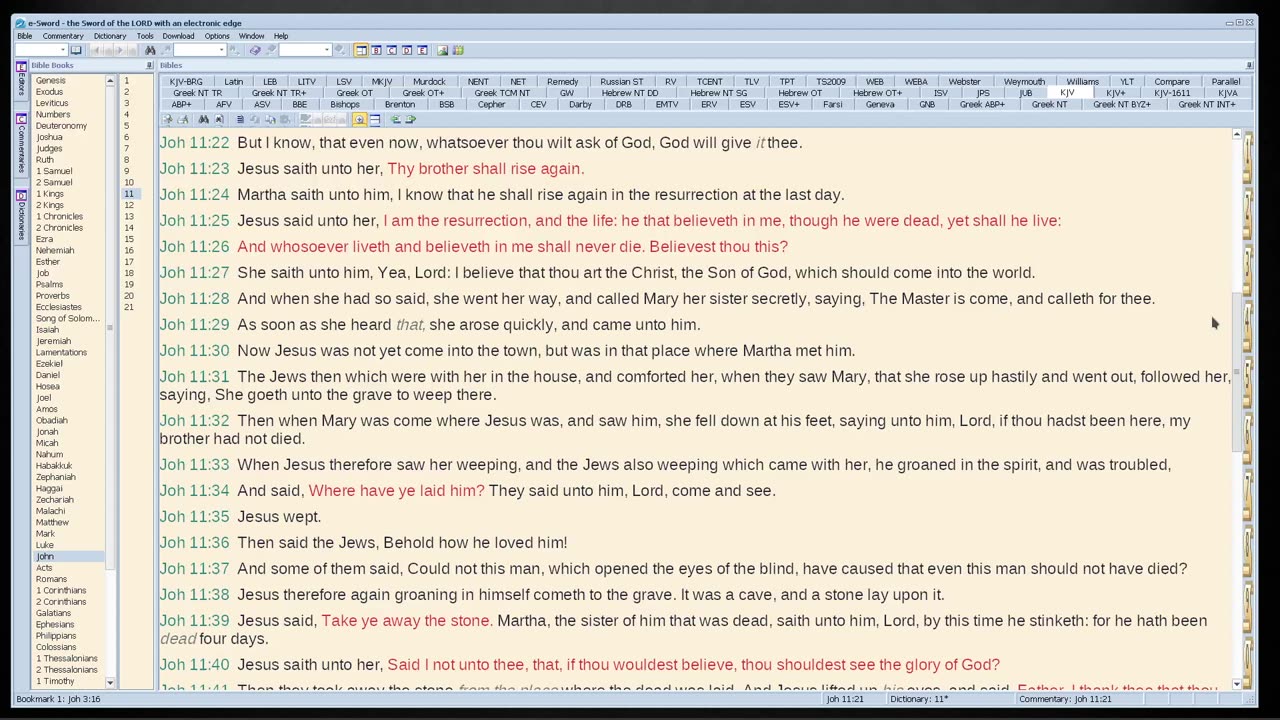The height and width of the screenshot is (720, 1280).
Task: Open the Dictionary menu
Action: 110,36
